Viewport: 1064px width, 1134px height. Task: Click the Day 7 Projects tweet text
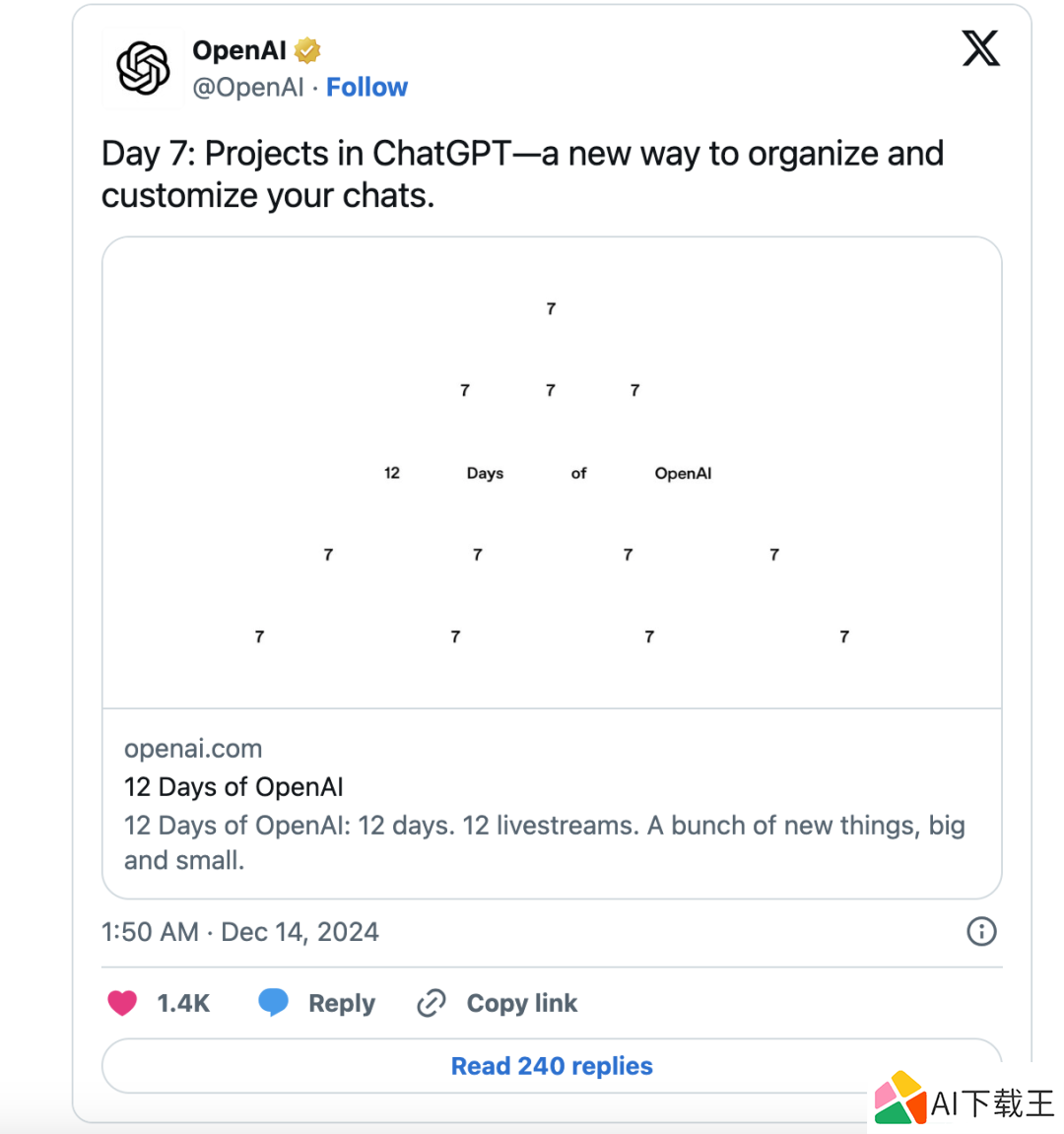point(522,174)
